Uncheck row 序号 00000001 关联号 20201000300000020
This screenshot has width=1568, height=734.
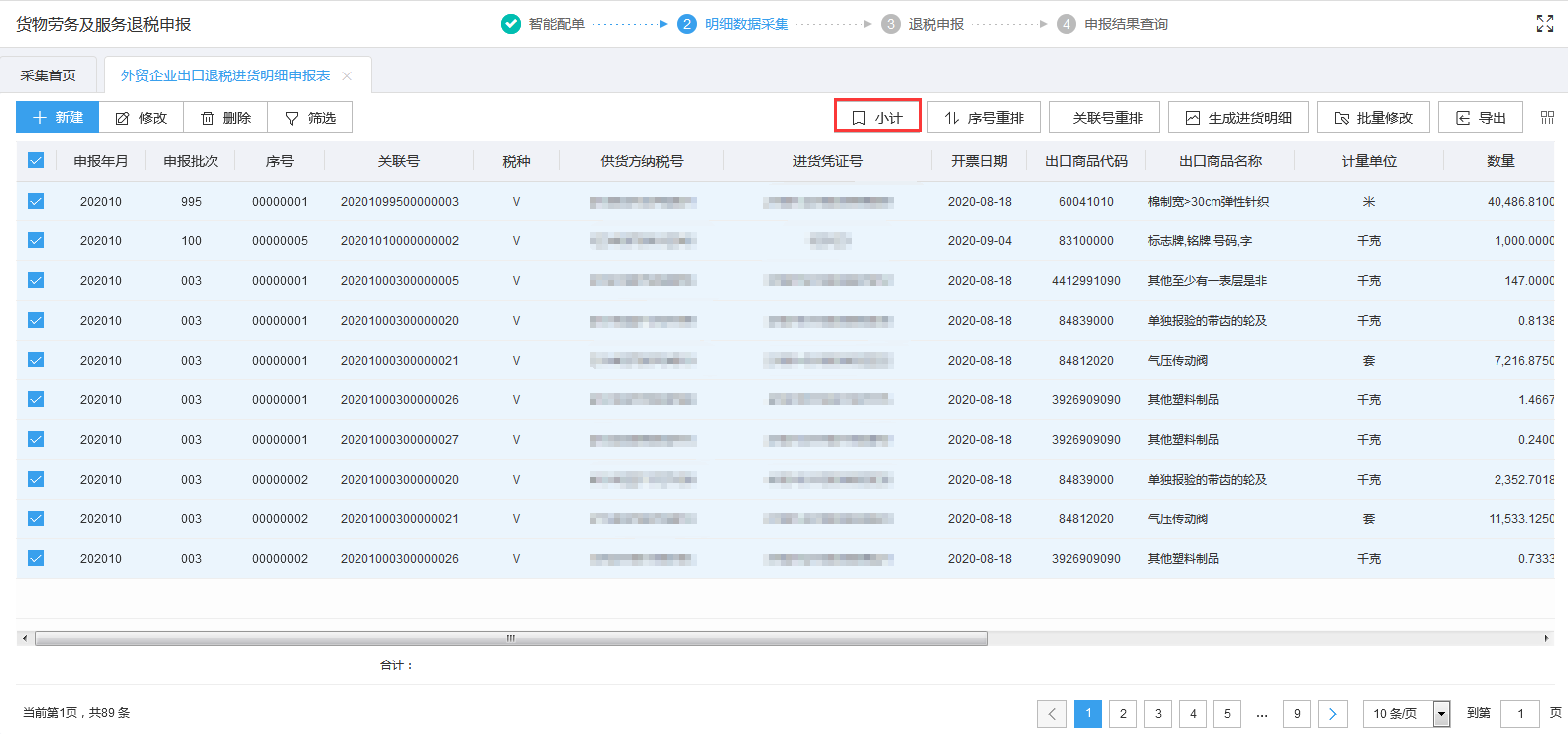coord(36,320)
